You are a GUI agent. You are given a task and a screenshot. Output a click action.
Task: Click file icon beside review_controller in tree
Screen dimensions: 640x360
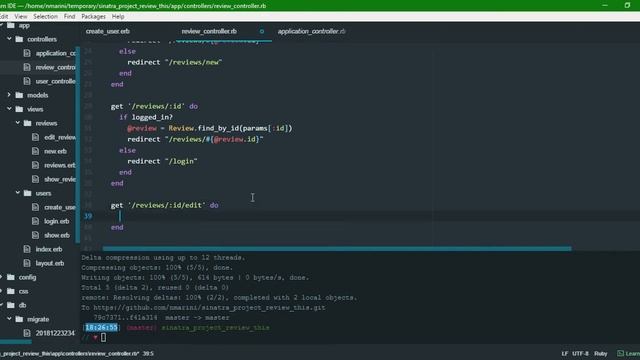27,67
